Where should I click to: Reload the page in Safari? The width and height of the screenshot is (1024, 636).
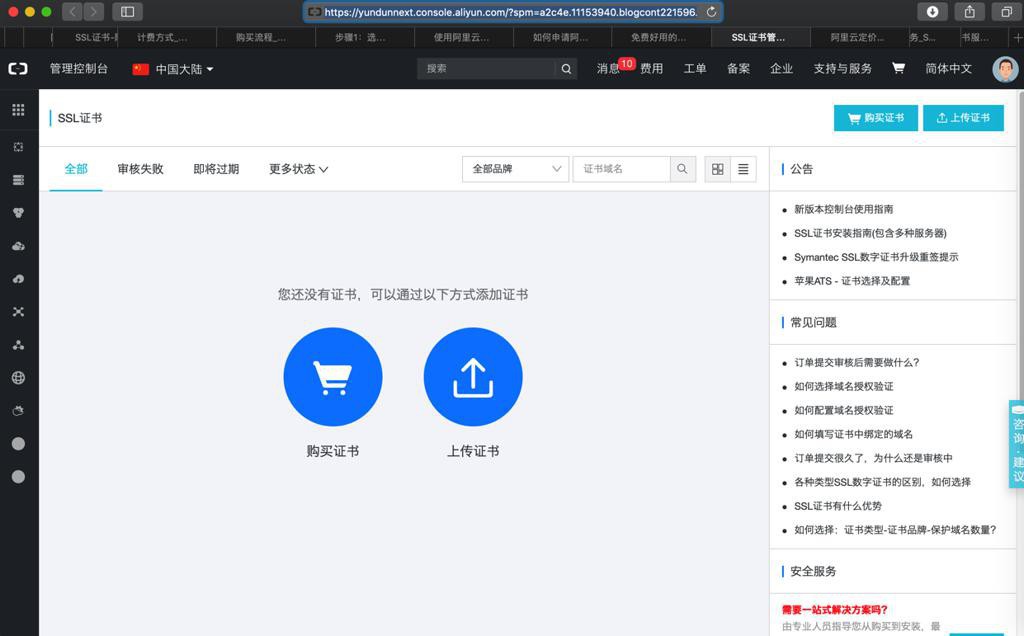click(x=711, y=12)
